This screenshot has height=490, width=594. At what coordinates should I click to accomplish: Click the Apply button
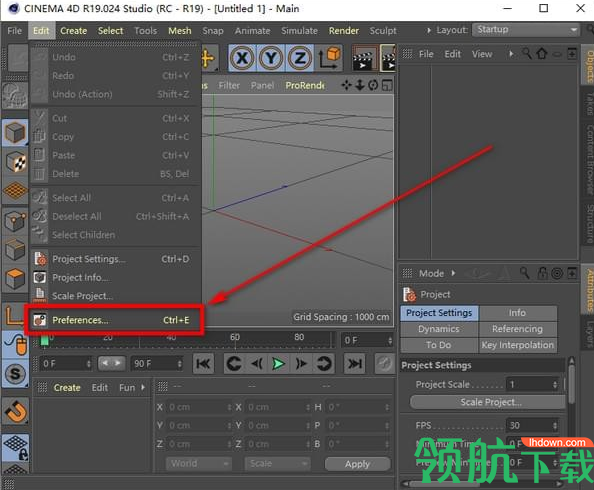(357, 464)
